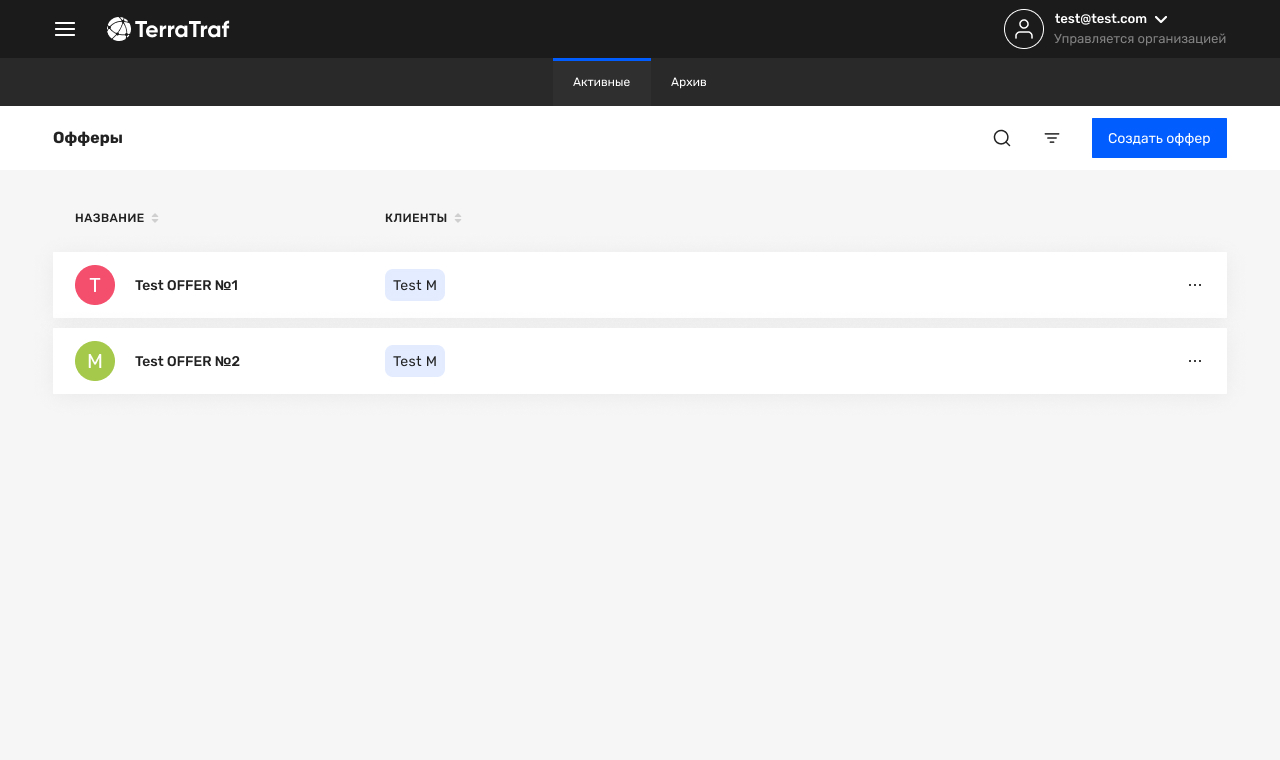Click the green M avatar of Test OFFER №2

pos(95,361)
